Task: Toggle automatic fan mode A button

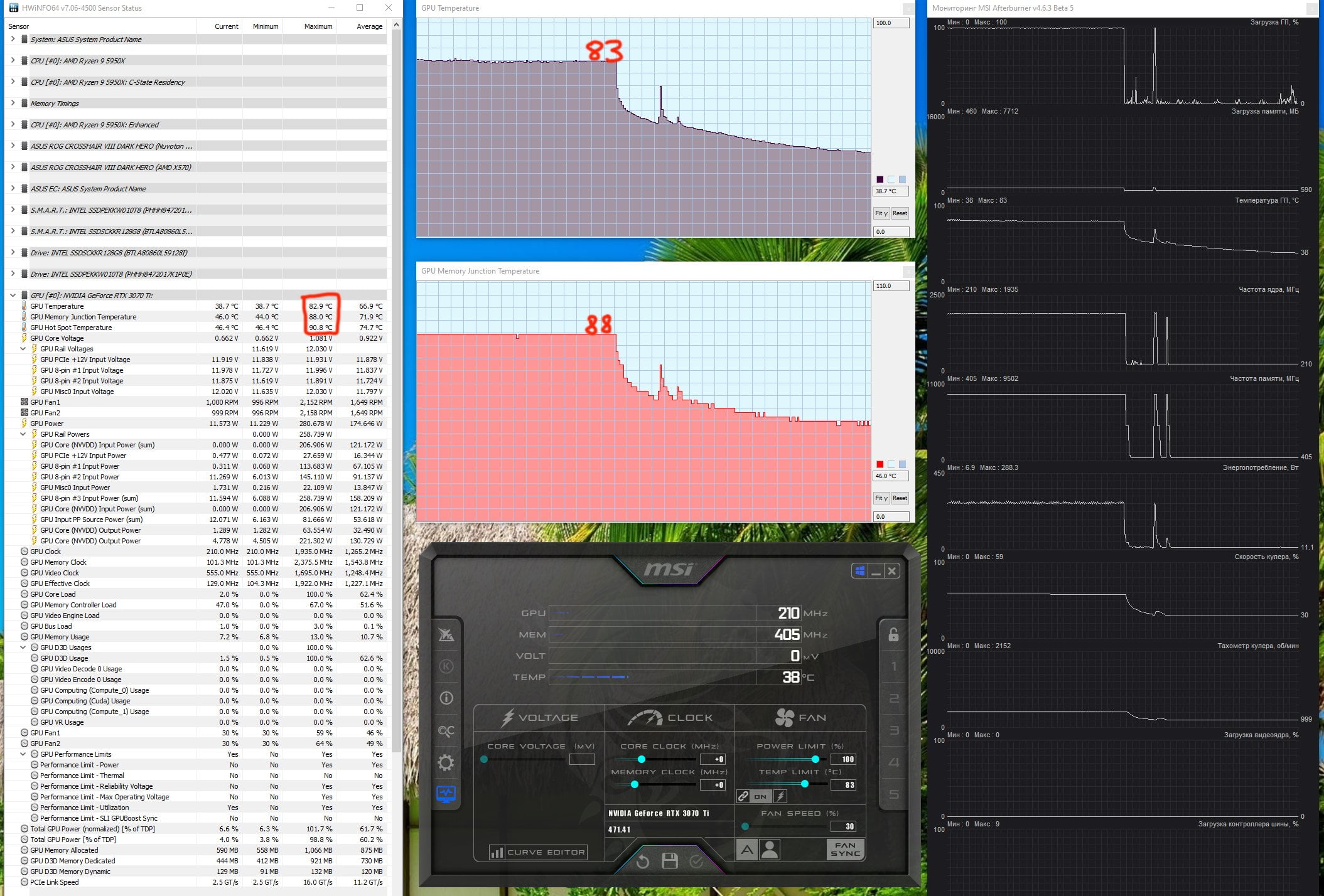Action: click(746, 850)
